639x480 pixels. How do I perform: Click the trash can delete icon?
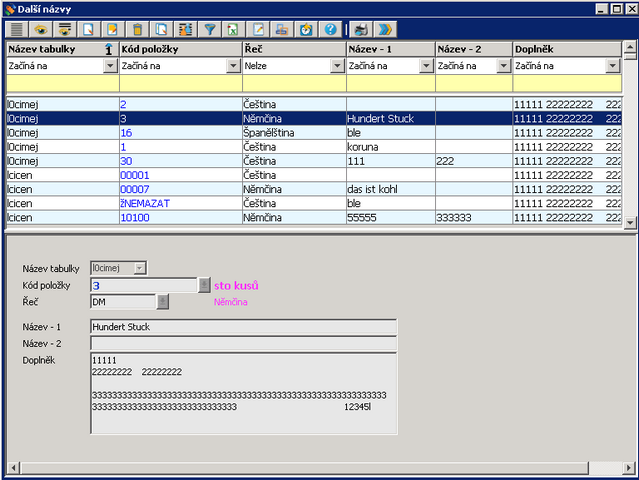[138, 29]
